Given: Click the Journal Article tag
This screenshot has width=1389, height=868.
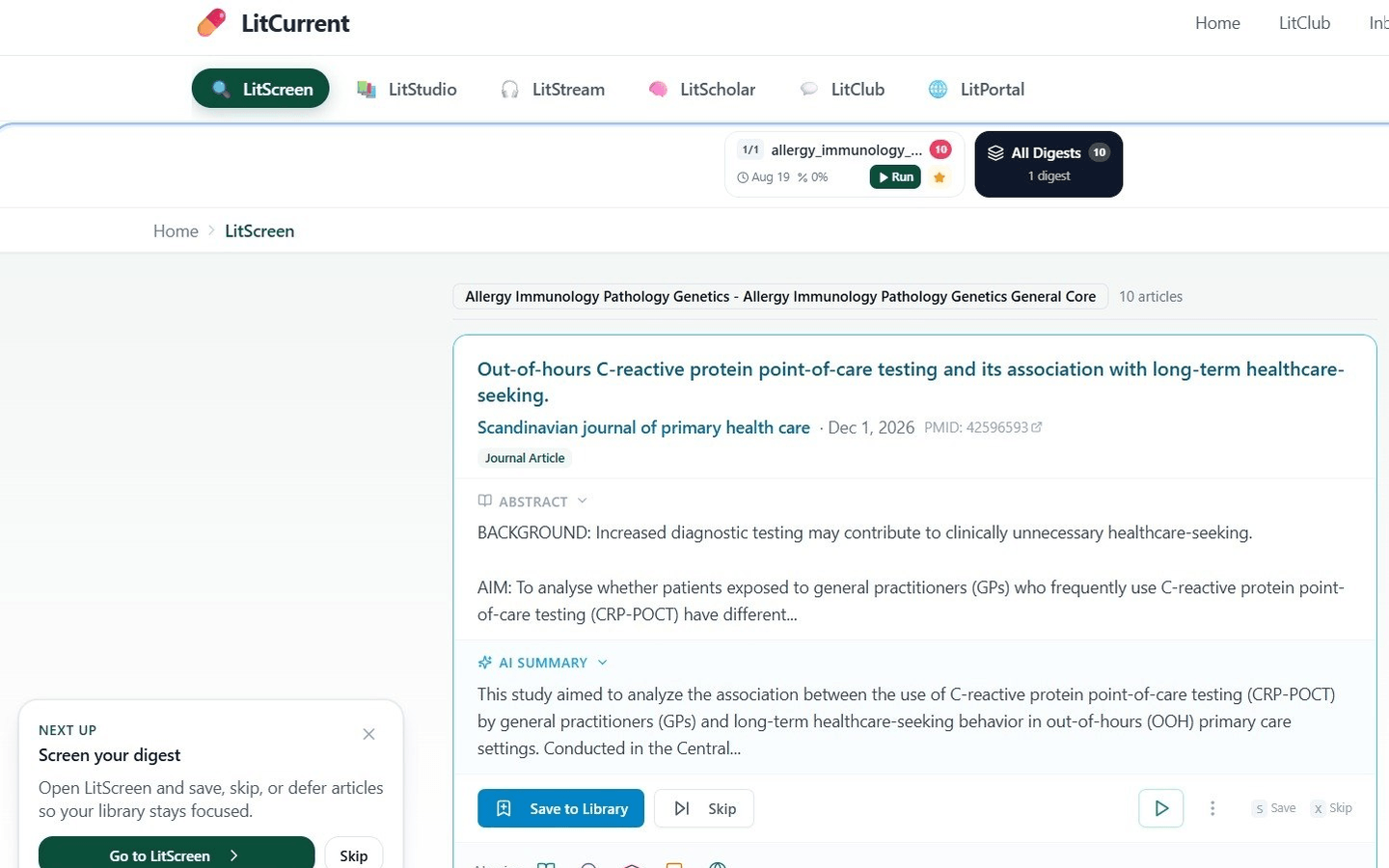Looking at the screenshot, I should [525, 458].
